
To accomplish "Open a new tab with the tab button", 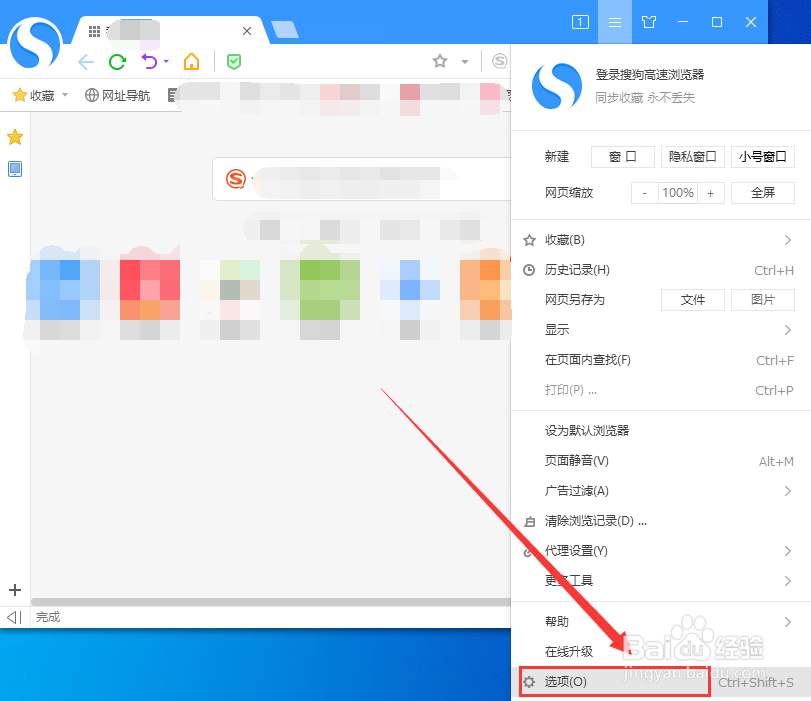I will pos(285,29).
